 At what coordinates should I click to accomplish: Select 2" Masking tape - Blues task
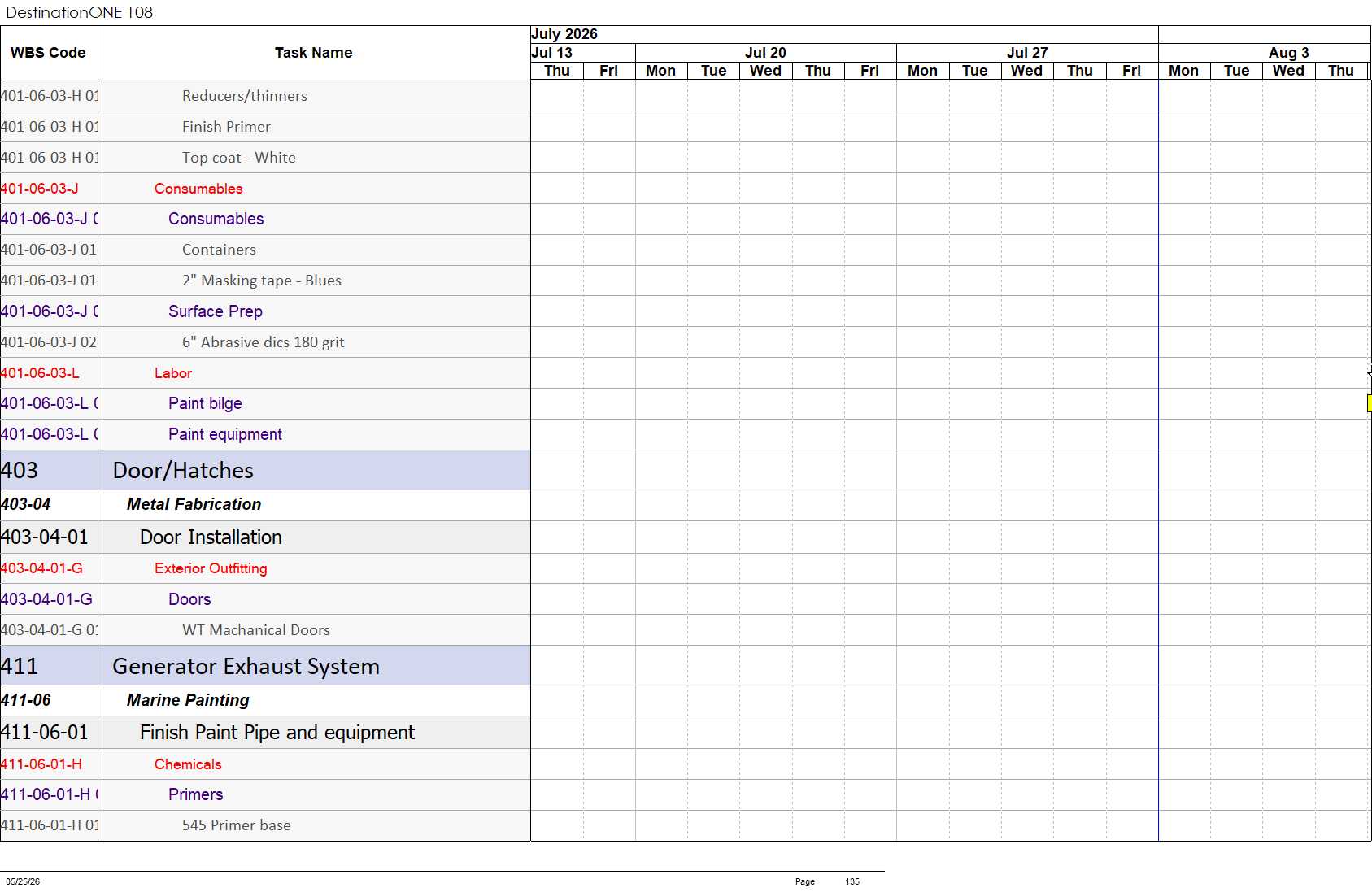(x=262, y=281)
